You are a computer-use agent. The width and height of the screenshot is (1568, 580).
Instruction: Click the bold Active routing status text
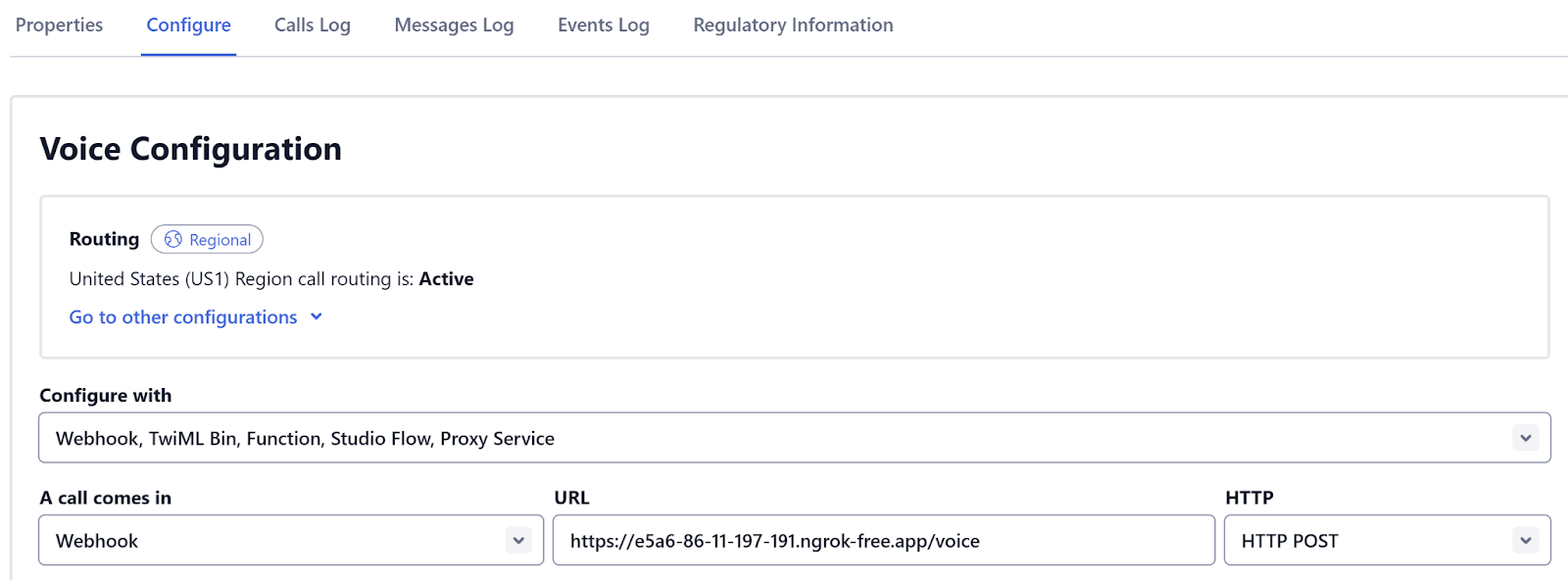pos(446,279)
